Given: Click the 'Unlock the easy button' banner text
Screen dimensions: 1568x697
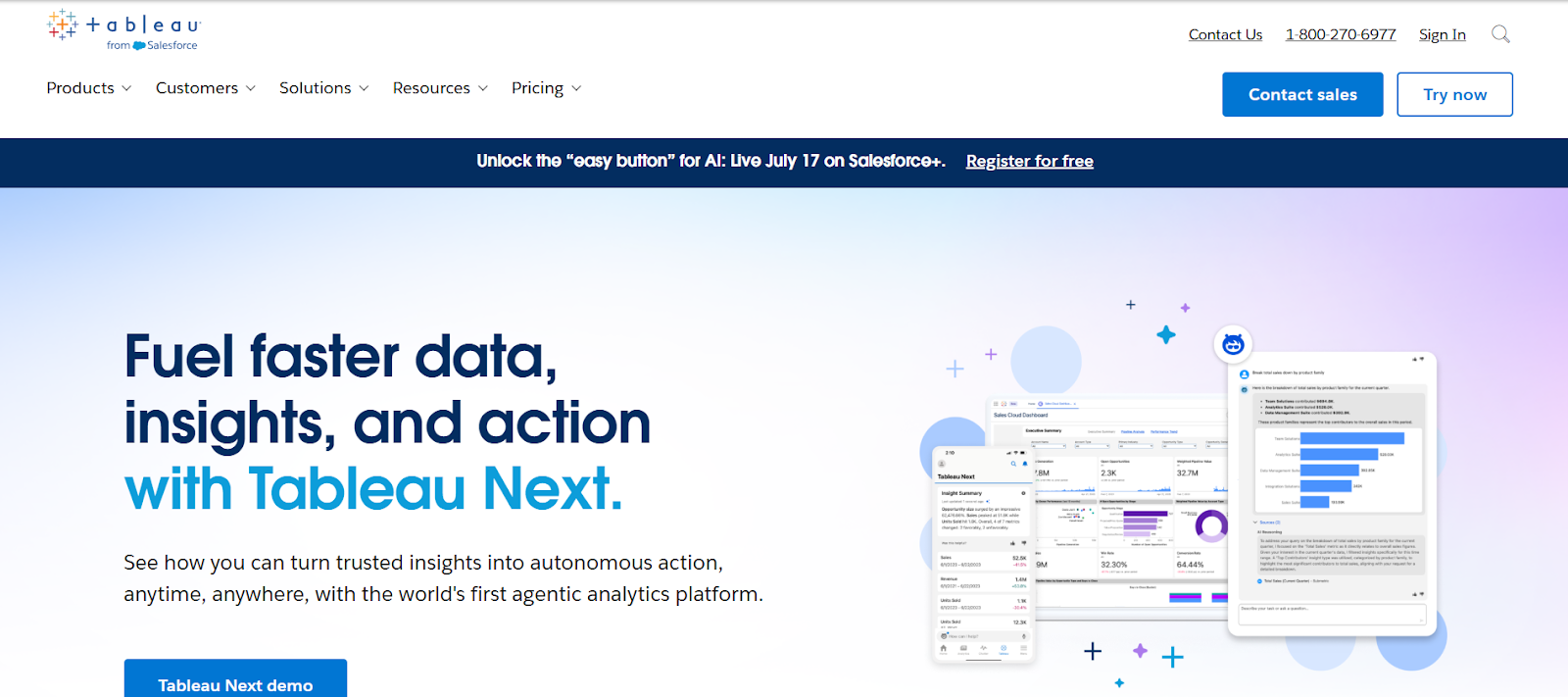Looking at the screenshot, I should 710,161.
